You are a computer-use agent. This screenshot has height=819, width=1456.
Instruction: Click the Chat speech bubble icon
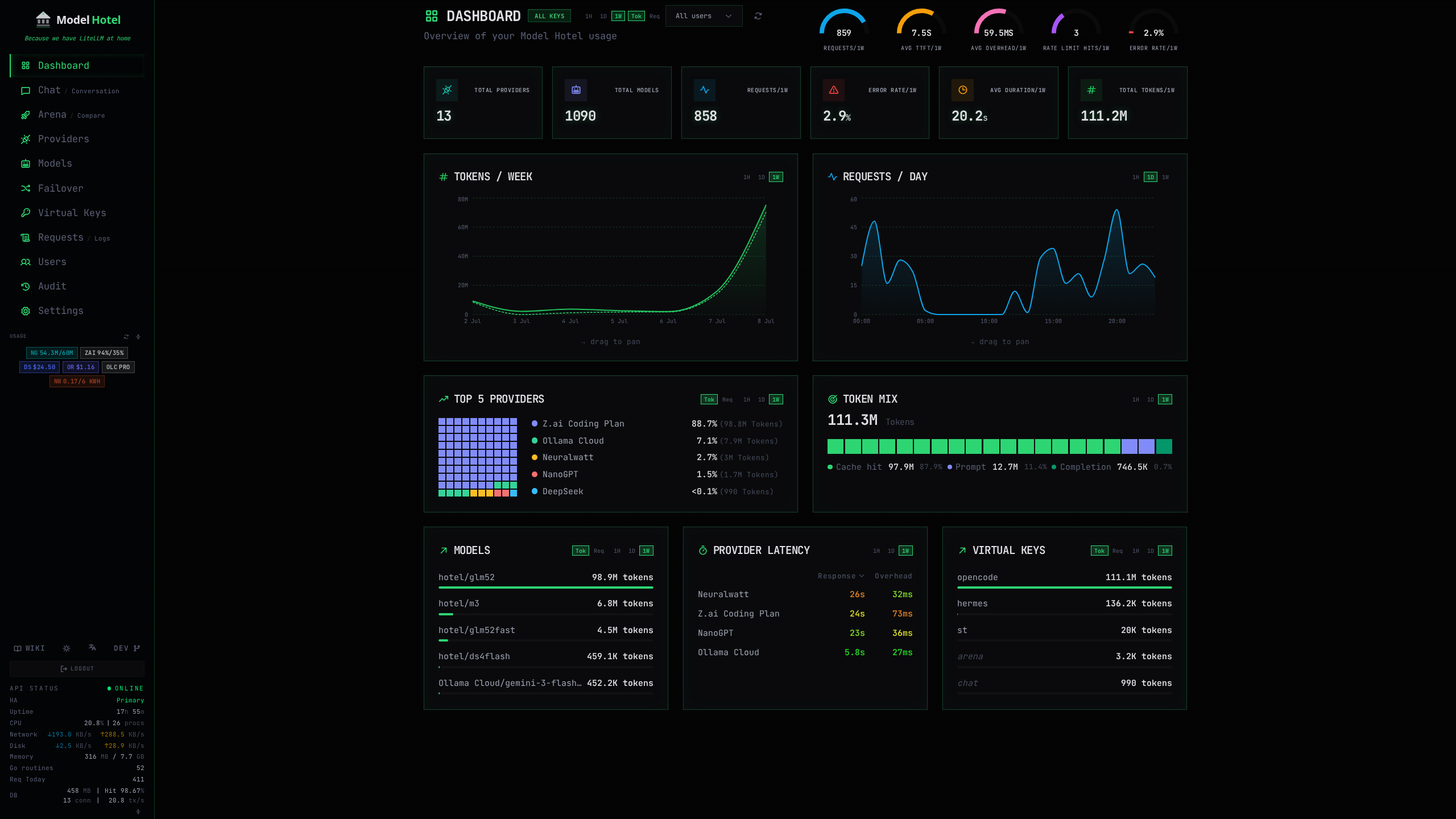pos(26,90)
